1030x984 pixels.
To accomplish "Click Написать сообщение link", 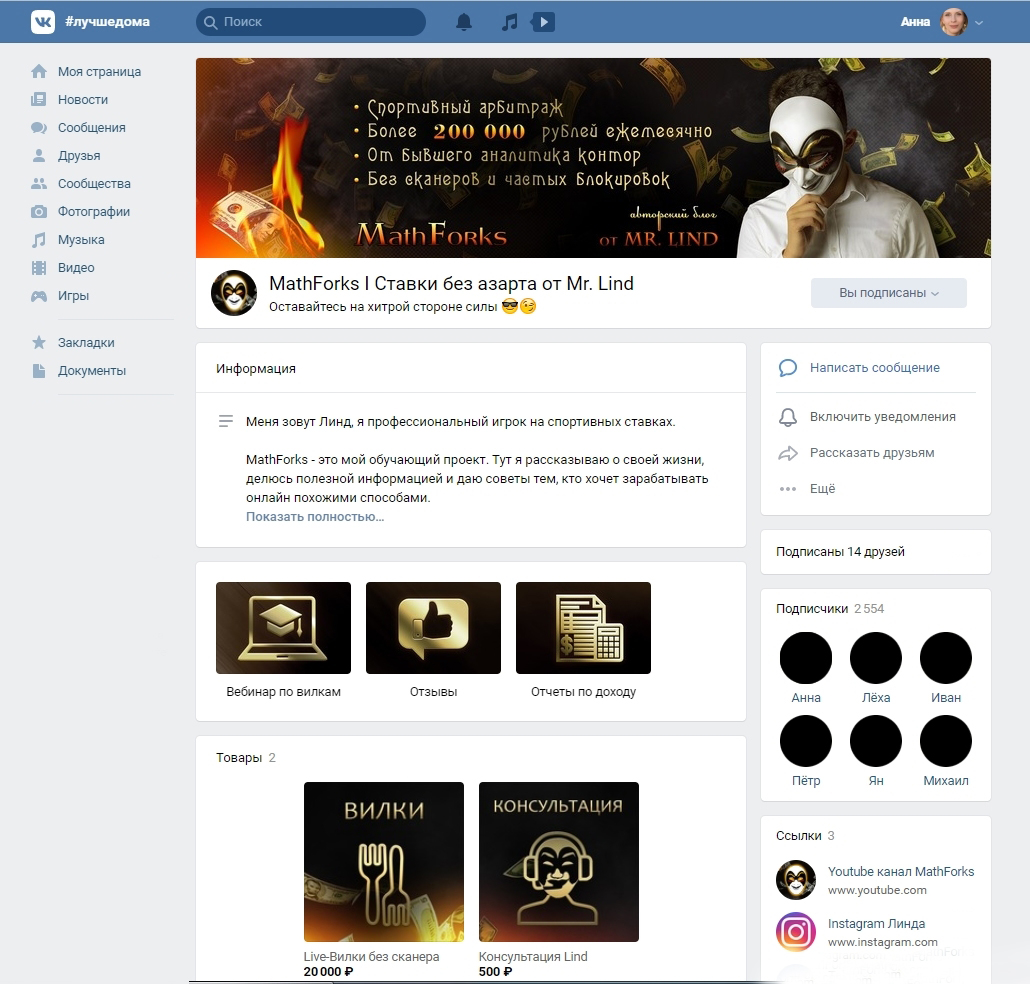I will [874, 368].
